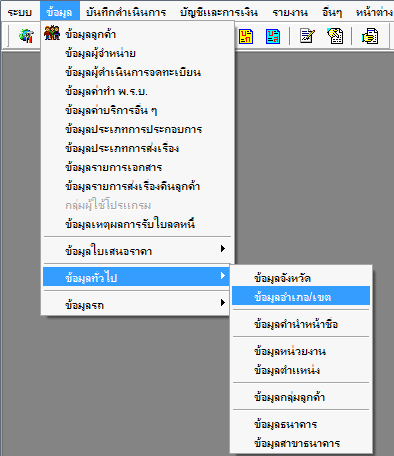394x456 pixels.
Task: Select the highlighted ข้อมูลทั่วไป menu entry
Action: pos(136,276)
